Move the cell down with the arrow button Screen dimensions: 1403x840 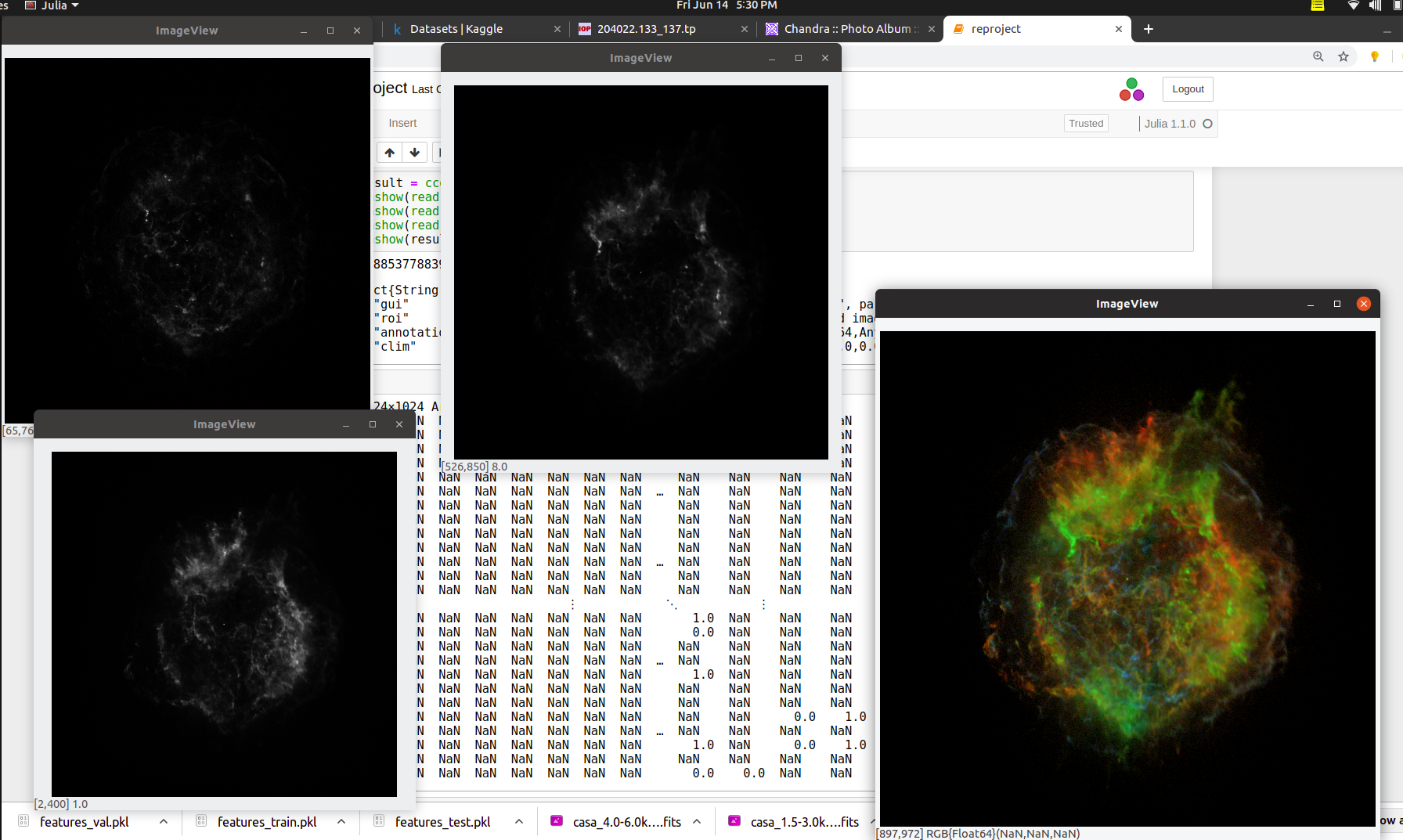click(x=414, y=153)
